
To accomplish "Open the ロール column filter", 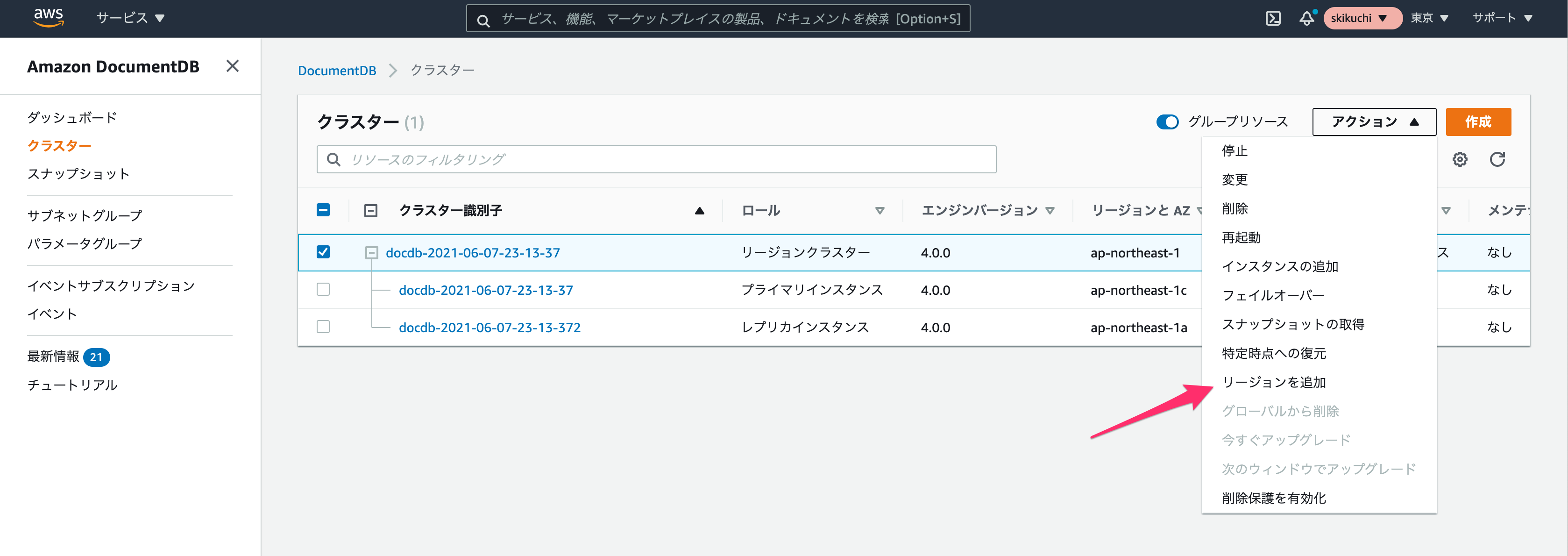I will 880,210.
